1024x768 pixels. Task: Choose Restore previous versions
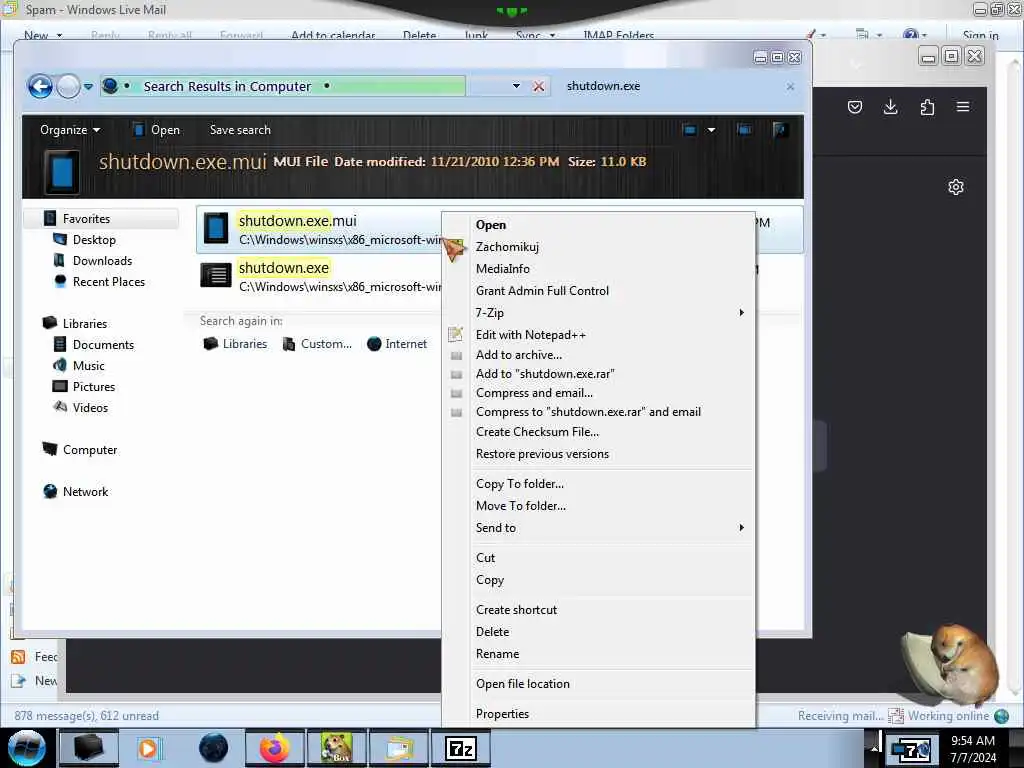[599, 454]
